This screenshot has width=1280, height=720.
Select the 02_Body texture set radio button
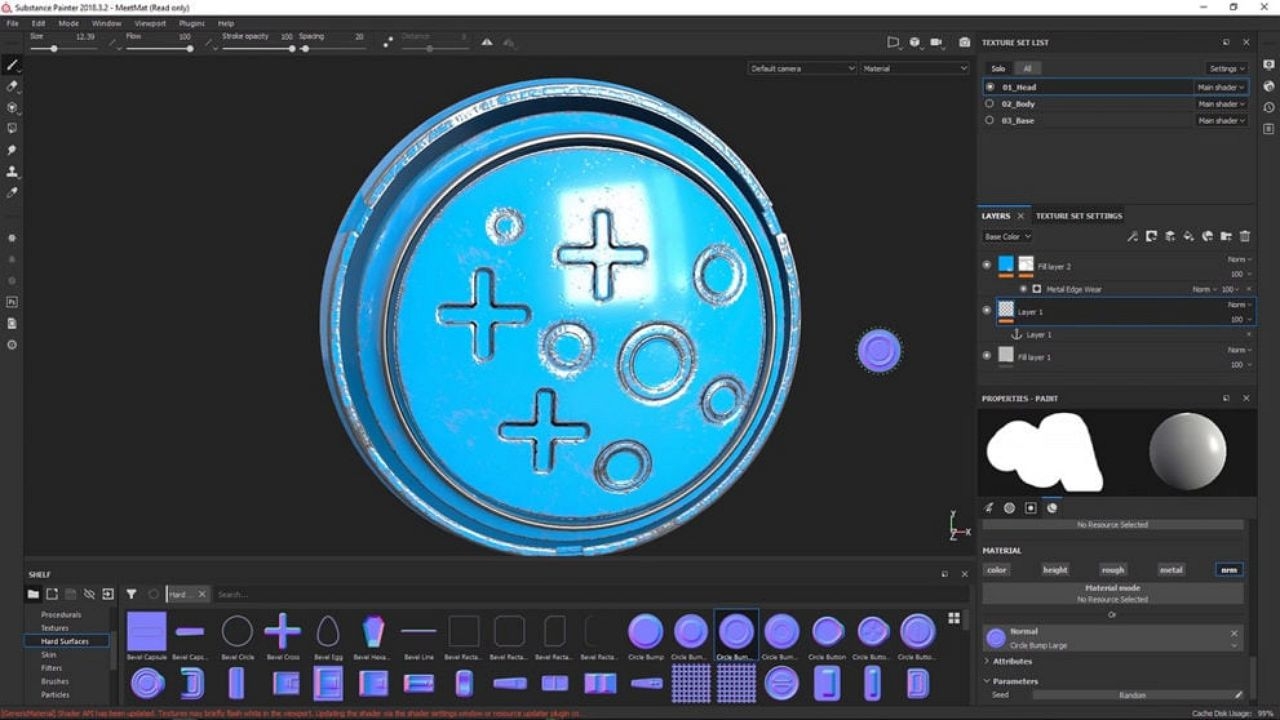[990, 104]
